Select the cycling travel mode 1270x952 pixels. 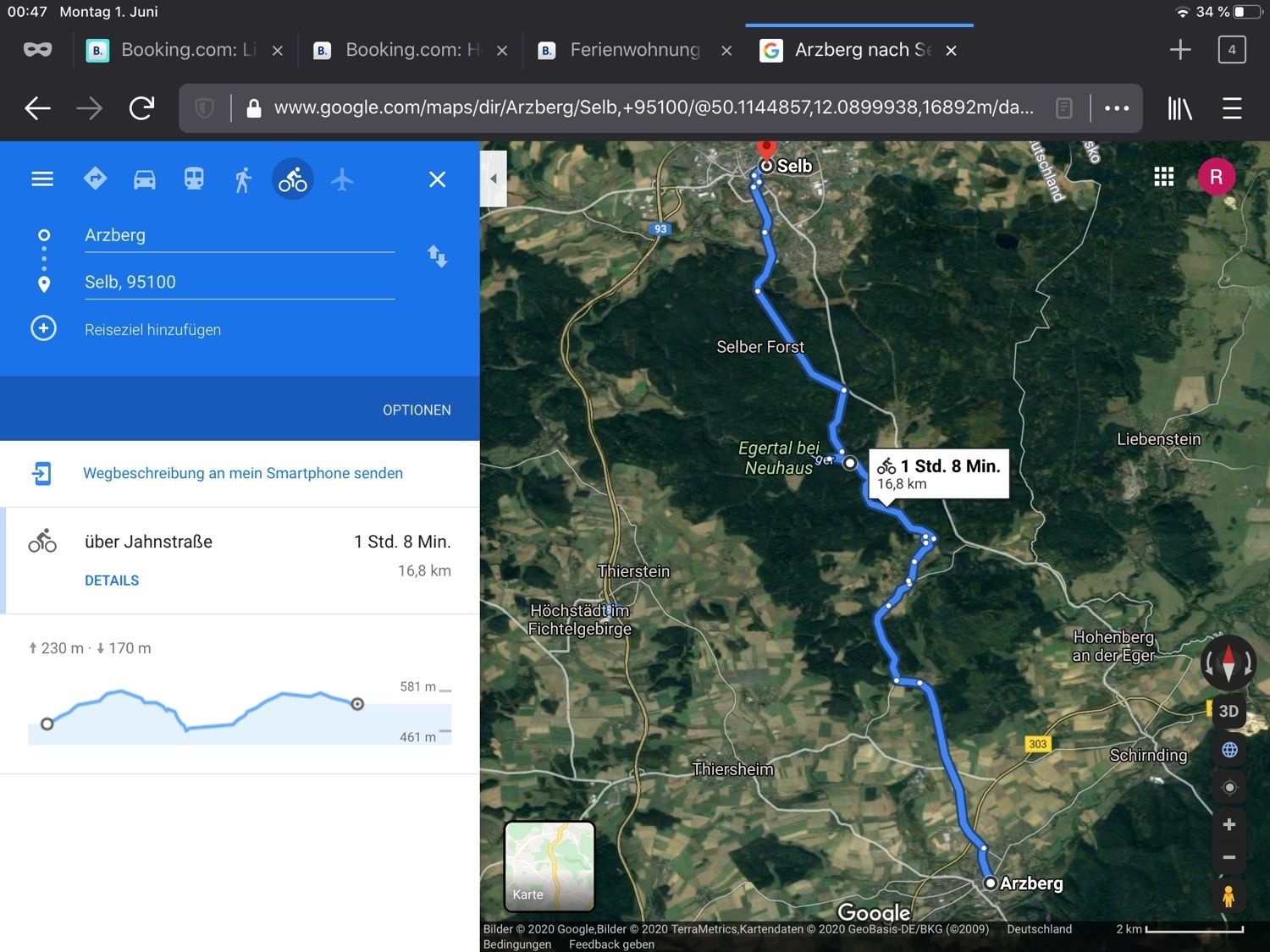293,179
